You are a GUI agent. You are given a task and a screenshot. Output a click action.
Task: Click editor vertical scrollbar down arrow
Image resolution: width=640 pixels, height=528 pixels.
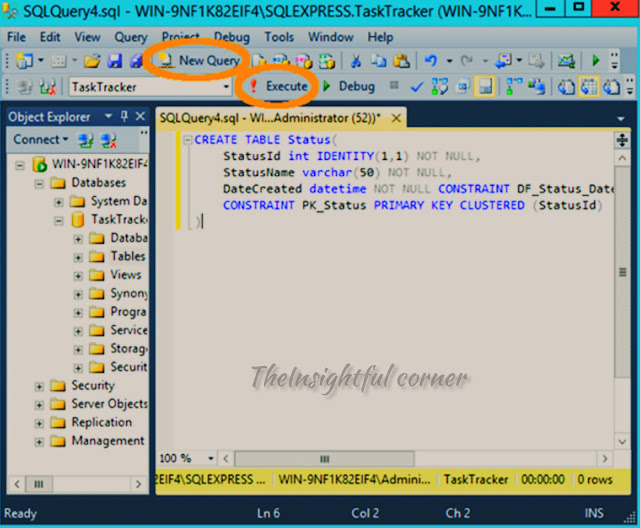622,441
